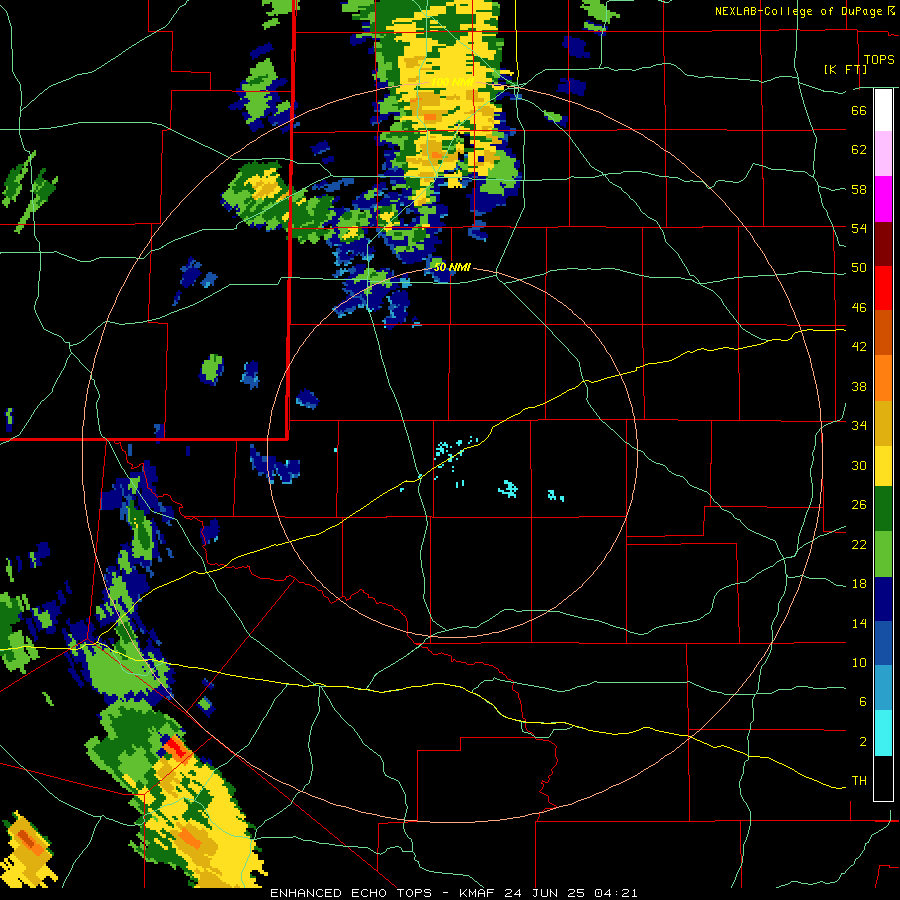Click the 'ENHANCED ECHO TOPS' caption text
Image resolution: width=900 pixels, height=900 pixels.
(351, 893)
